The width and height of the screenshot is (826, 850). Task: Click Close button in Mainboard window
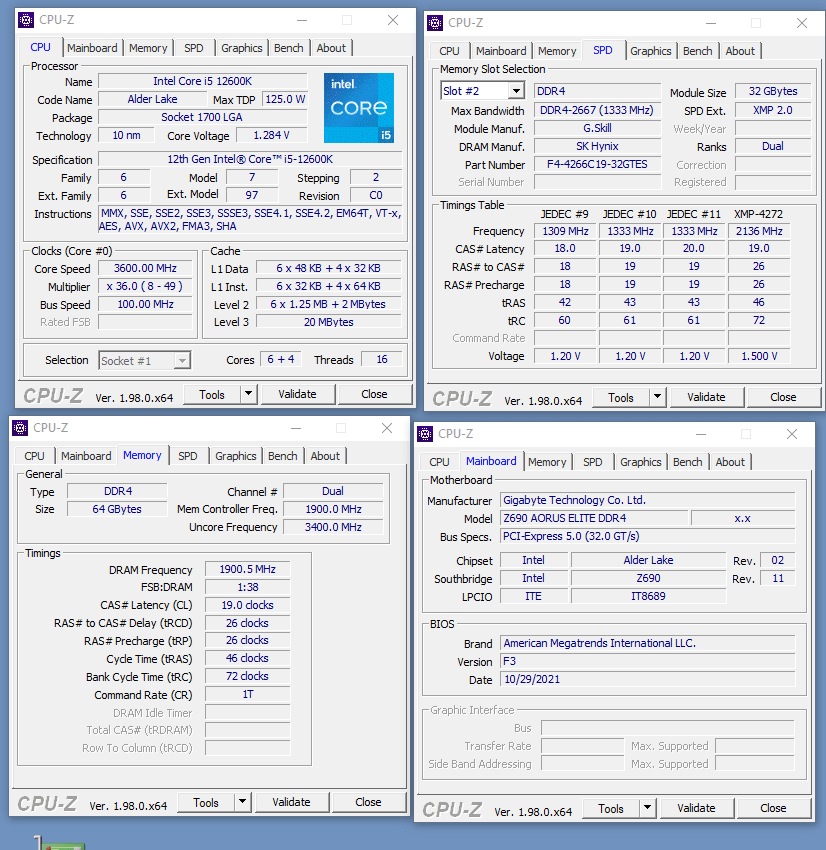pyautogui.click(x=773, y=808)
